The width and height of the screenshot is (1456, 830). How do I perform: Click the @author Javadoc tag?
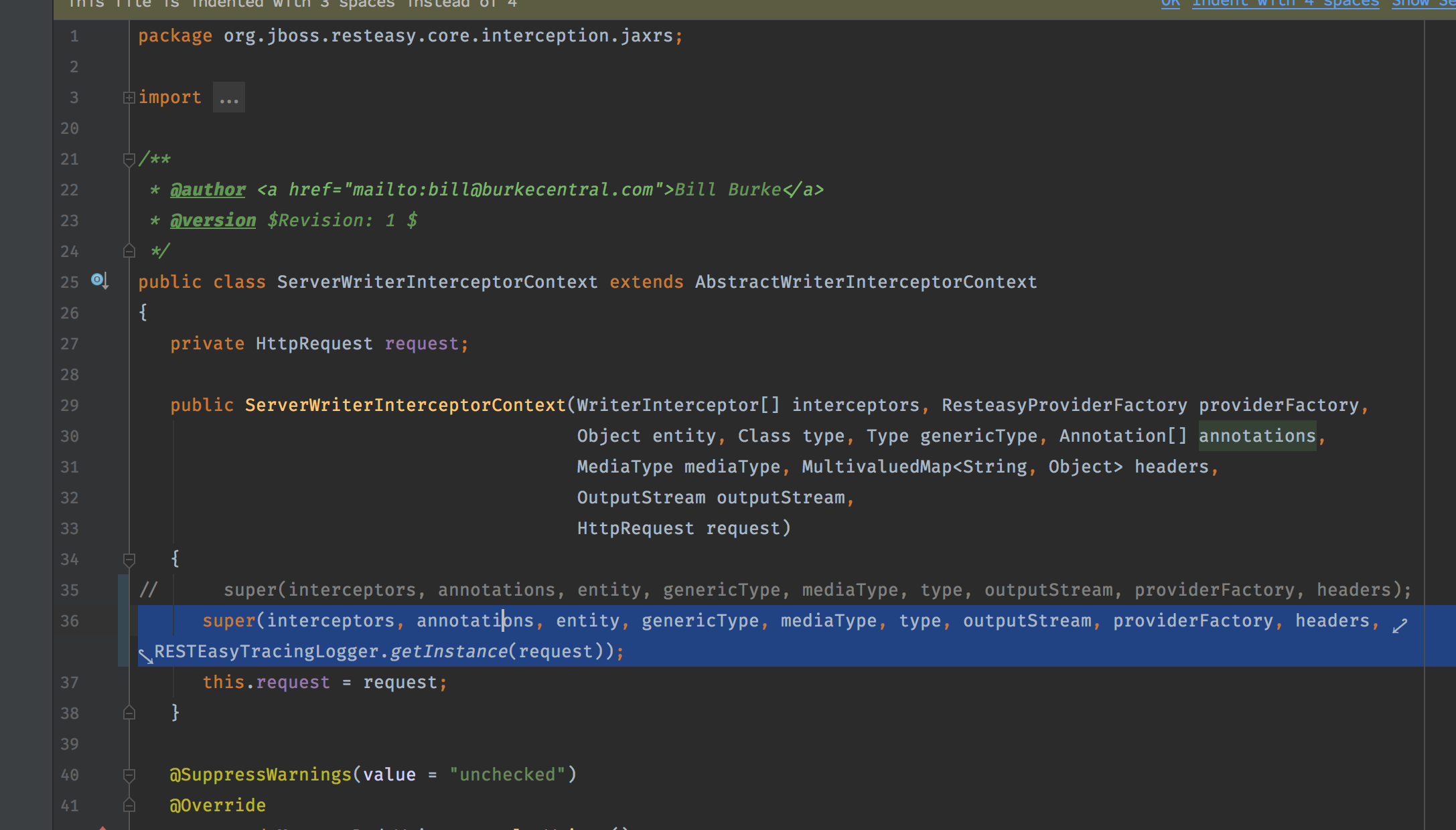coord(208,190)
